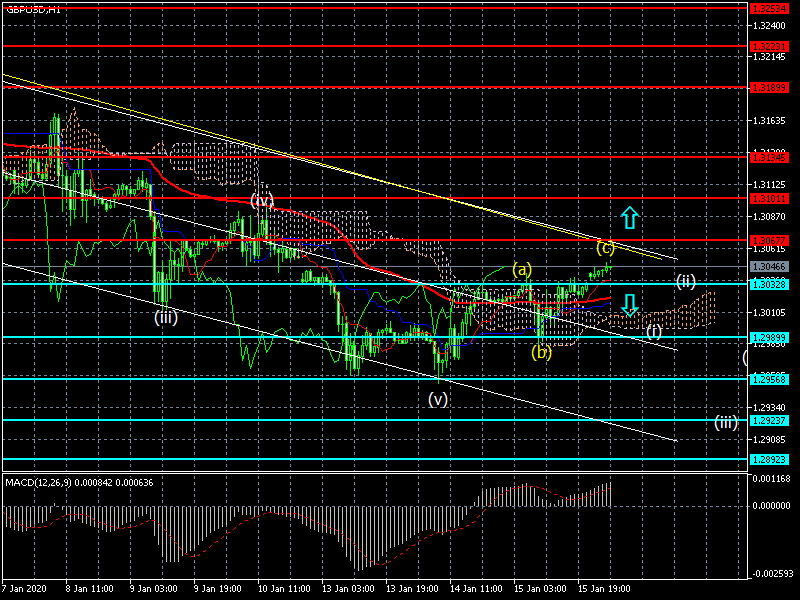Click the 1.30328 cyan price level tag
This screenshot has width=800, height=600.
(x=769, y=284)
